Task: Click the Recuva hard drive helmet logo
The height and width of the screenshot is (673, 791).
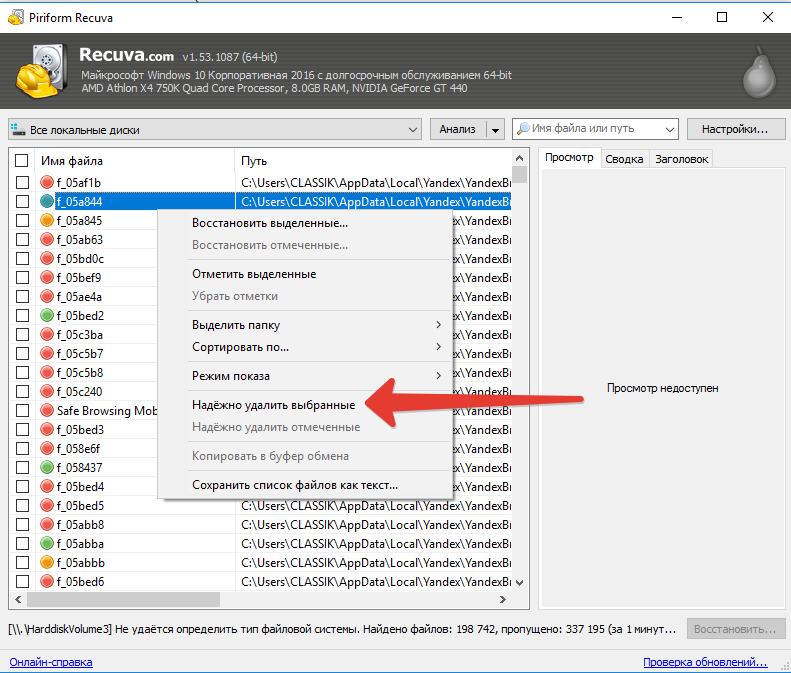Action: [41, 72]
